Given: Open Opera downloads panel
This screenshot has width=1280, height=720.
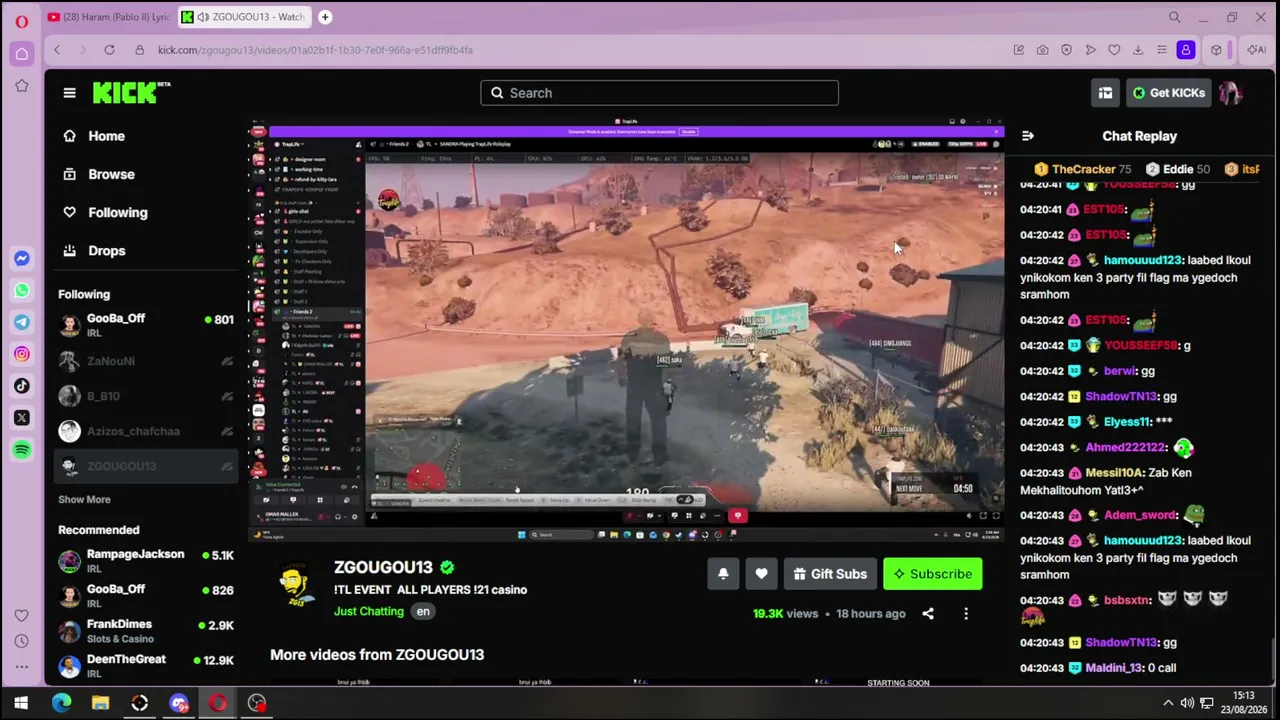Looking at the screenshot, I should (x=1138, y=50).
